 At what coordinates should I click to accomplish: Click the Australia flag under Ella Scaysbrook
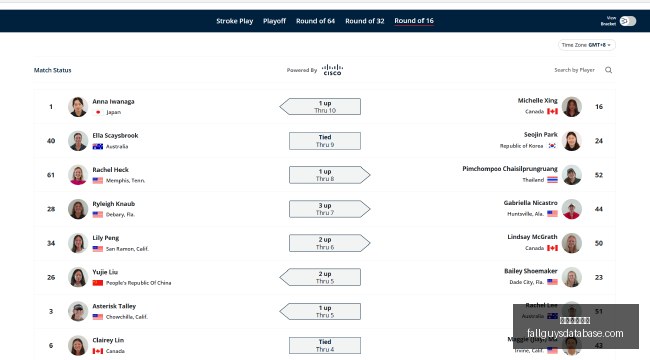(98, 146)
